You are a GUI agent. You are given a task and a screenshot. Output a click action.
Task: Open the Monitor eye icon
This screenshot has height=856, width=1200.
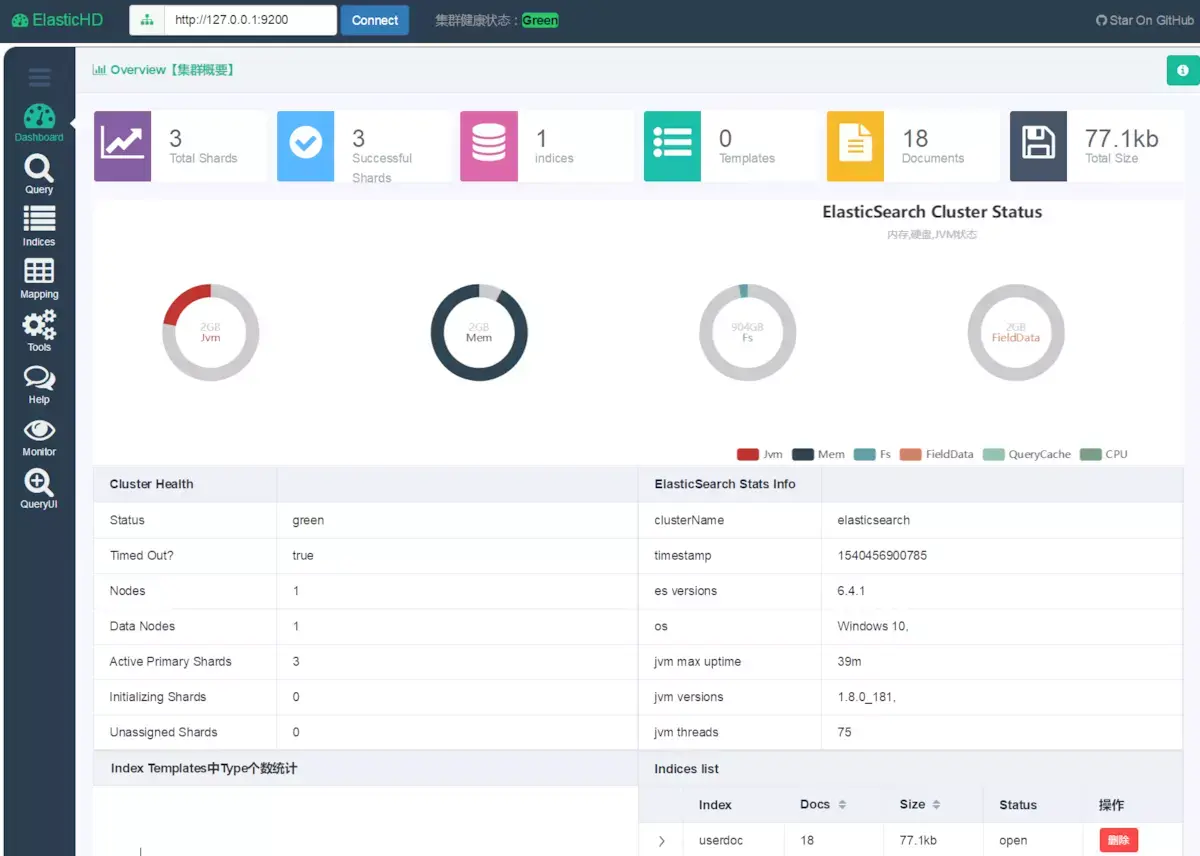pos(39,430)
